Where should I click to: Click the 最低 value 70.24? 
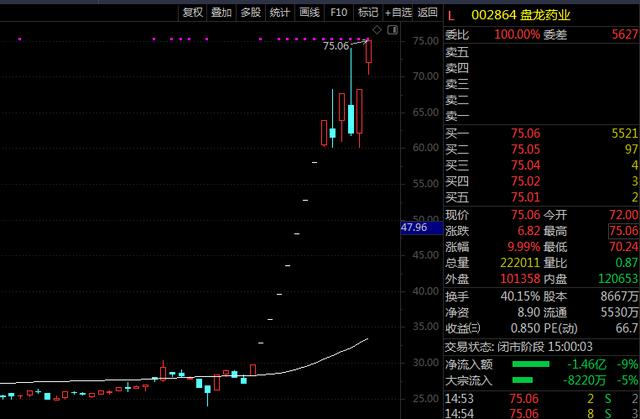pos(624,247)
